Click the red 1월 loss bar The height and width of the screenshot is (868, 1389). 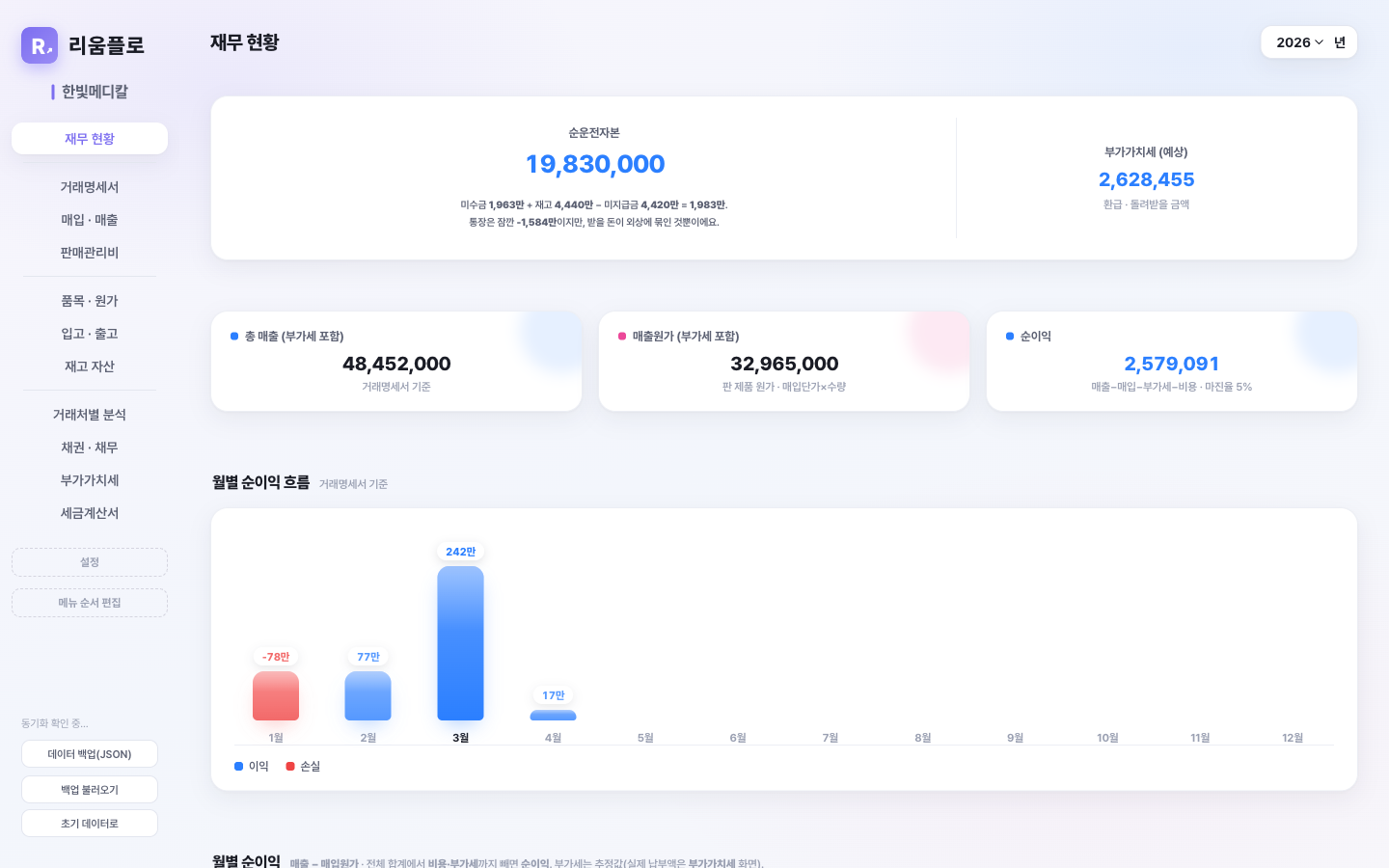276,696
